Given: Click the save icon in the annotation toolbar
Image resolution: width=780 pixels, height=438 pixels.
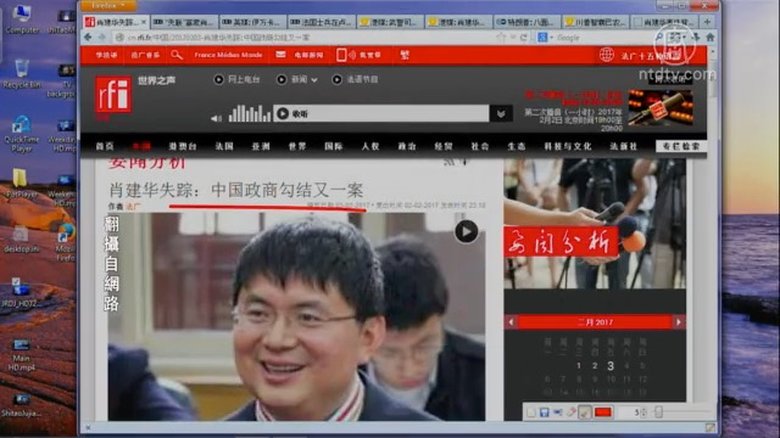Looking at the screenshot, I should click(x=544, y=412).
